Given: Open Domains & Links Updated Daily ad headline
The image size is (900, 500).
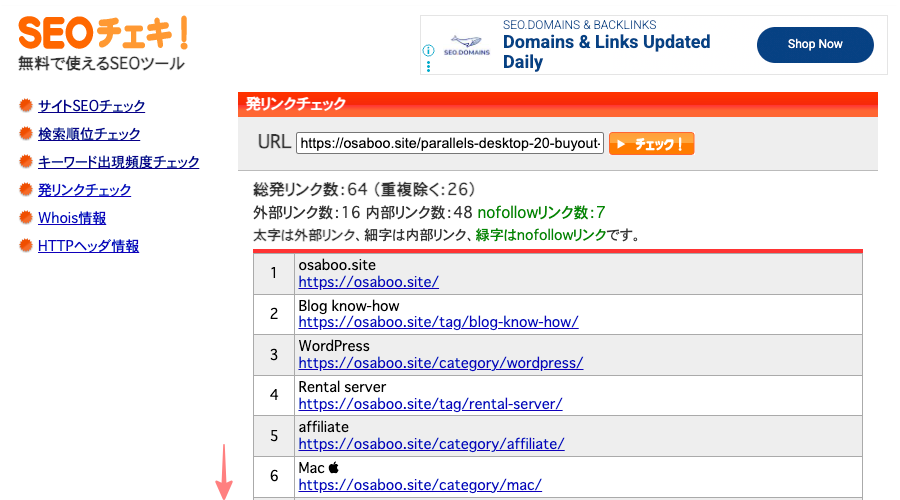Looking at the screenshot, I should click(x=606, y=52).
